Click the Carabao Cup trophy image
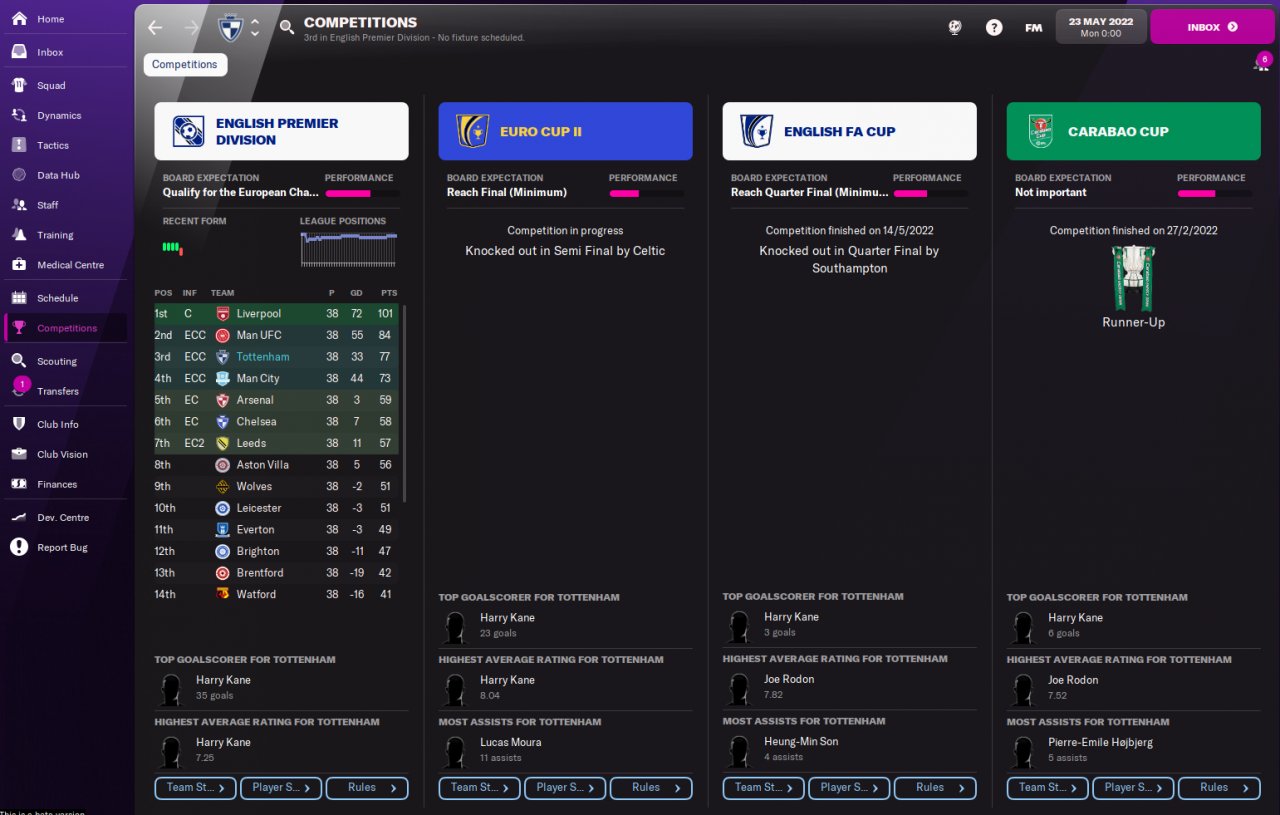Viewport: 1280px width, 815px height. pyautogui.click(x=1133, y=278)
